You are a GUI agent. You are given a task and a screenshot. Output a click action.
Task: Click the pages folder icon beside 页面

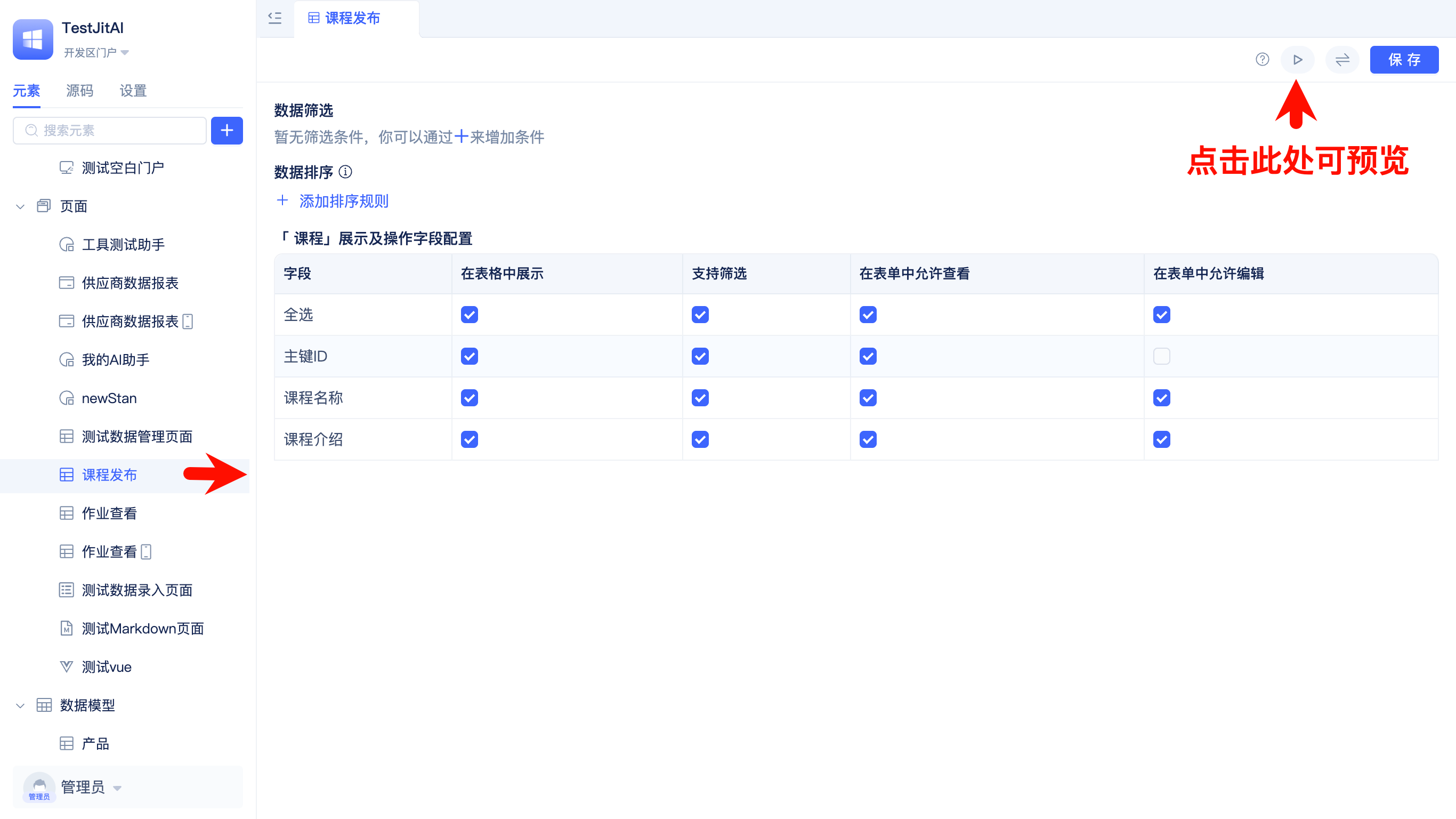click(x=44, y=206)
